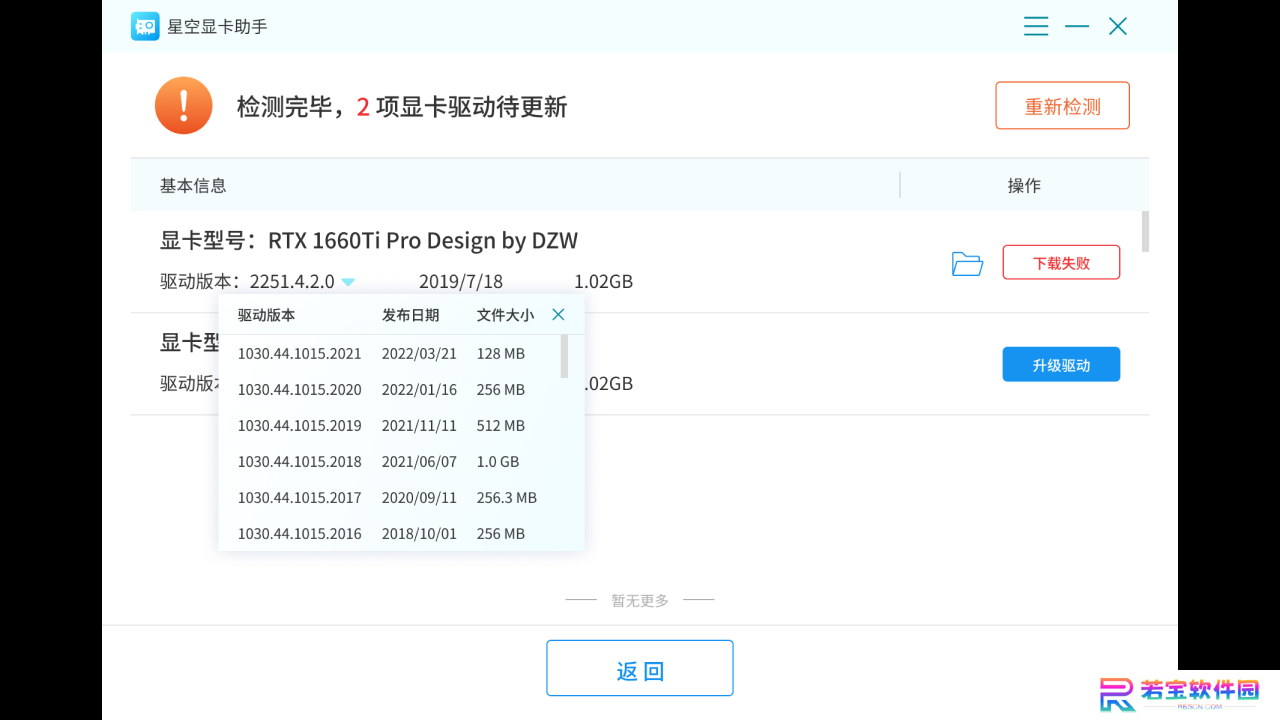Click the 星空显卡助手 app logo icon
Screen dimensions: 1280x720
point(145,26)
